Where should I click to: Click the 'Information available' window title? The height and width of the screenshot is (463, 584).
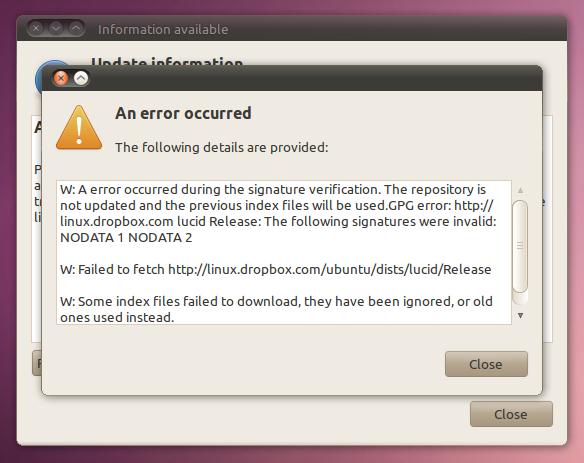(x=163, y=29)
